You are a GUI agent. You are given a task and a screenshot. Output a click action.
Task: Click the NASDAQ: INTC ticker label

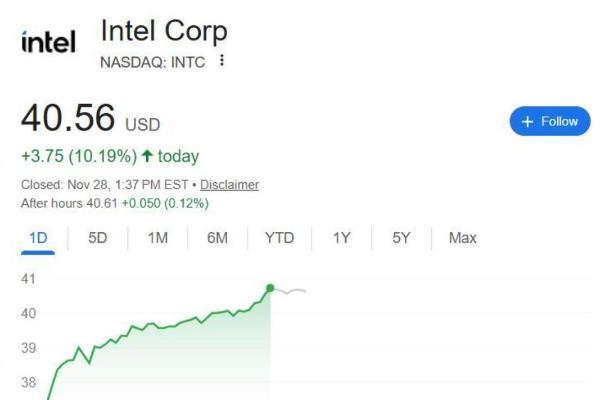153,61
